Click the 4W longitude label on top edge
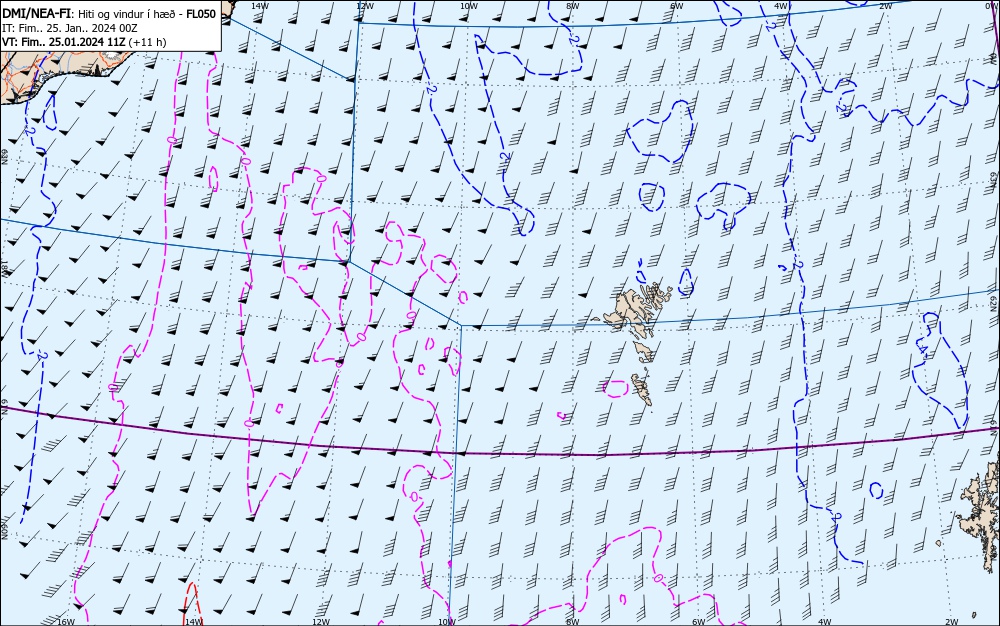The width and height of the screenshot is (1000, 626). click(781, 5)
